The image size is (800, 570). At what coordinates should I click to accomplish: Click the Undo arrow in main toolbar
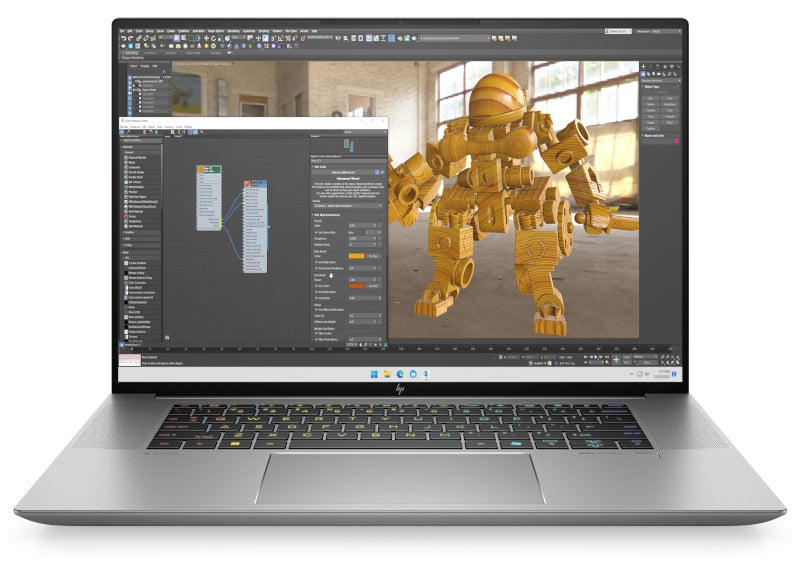click(x=124, y=38)
